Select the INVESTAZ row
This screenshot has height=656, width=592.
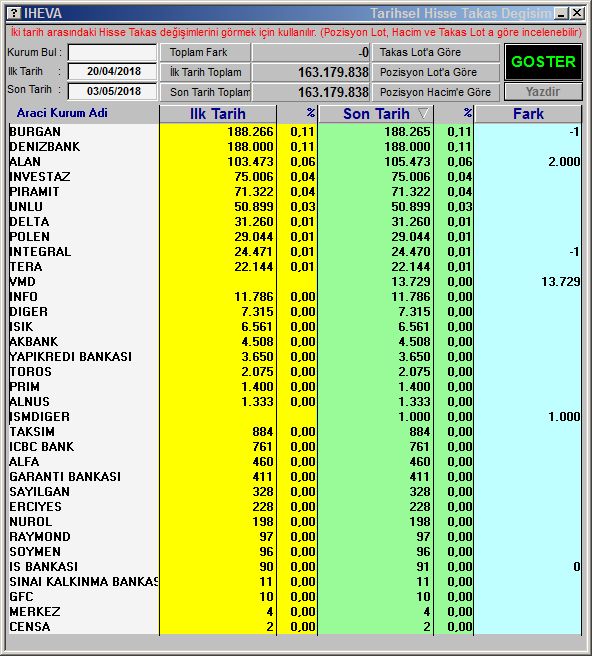tap(295, 177)
